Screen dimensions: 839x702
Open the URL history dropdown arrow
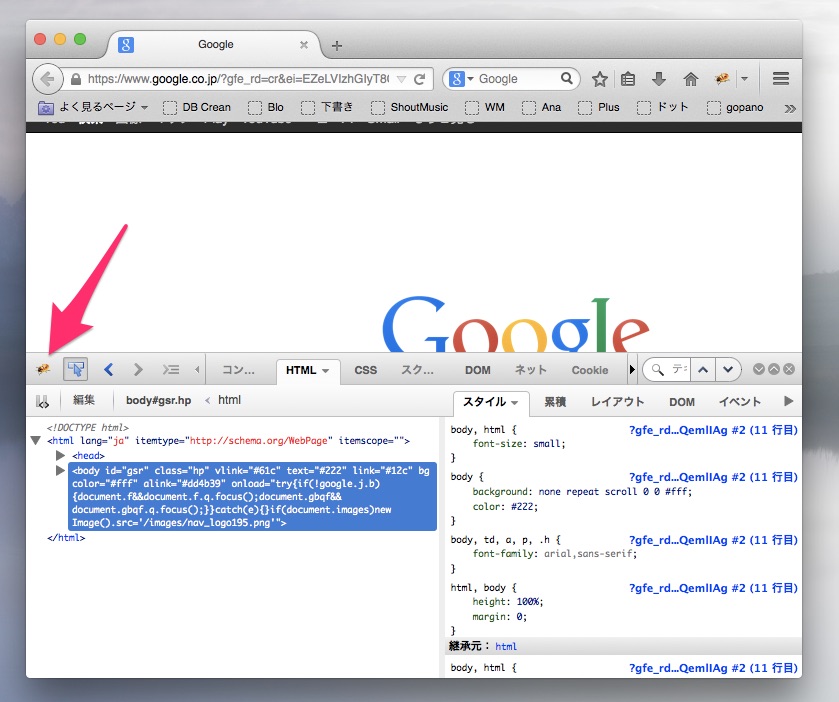tap(401, 79)
